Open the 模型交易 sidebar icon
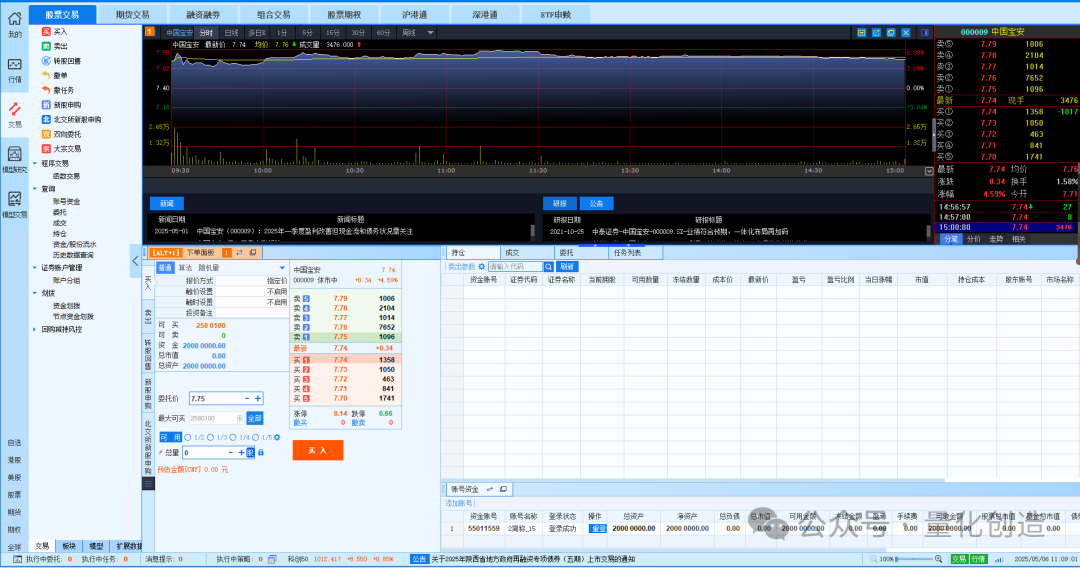Viewport: 1080px width, 568px height. pos(14,204)
